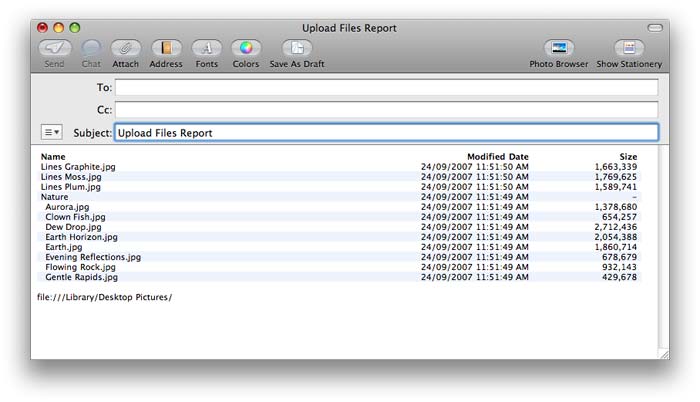
Task: Click the resize grip at window corner
Action: tap(665, 355)
